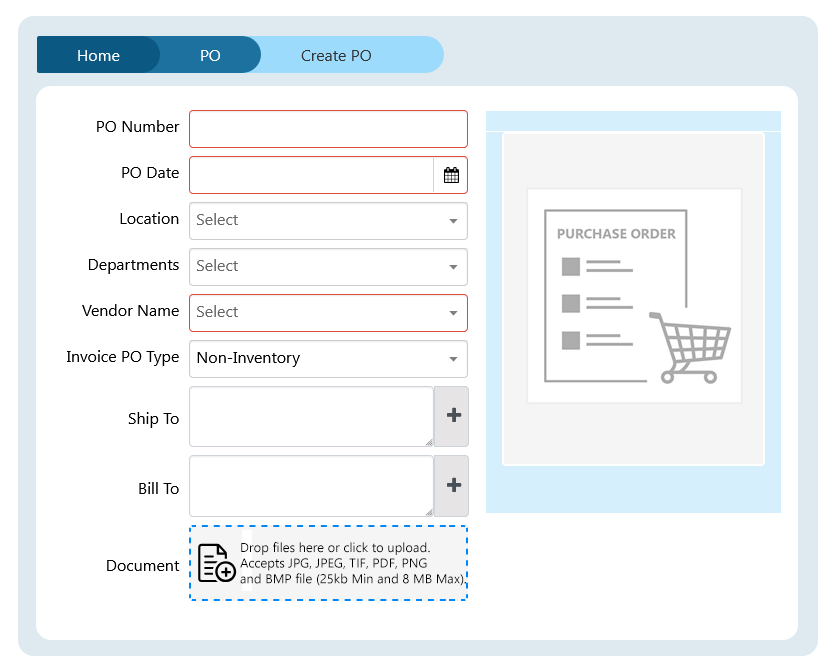This screenshot has width=840, height=670.
Task: Click the plus icon next to Bill To
Action: (451, 486)
